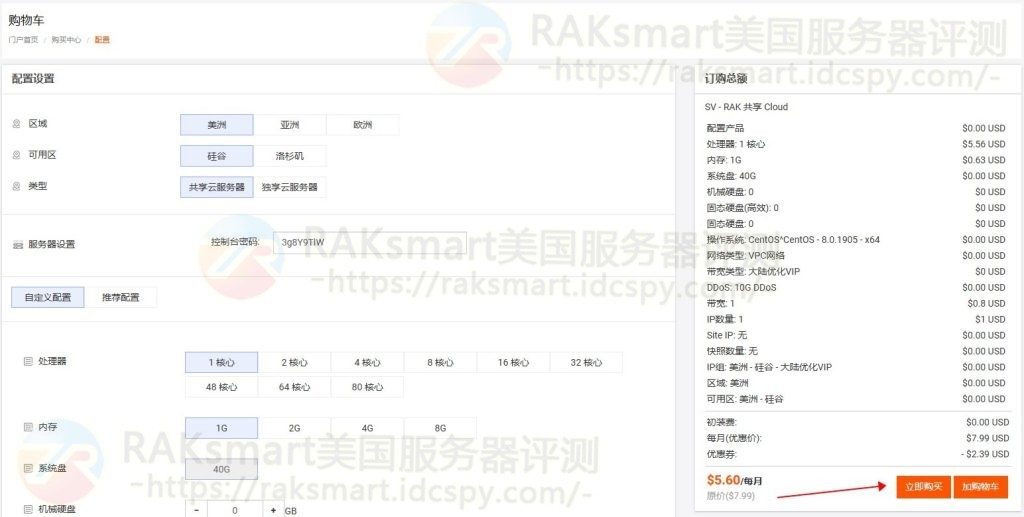Select 48 核心 processor option
Screen dimensions: 1024x517
(221, 386)
